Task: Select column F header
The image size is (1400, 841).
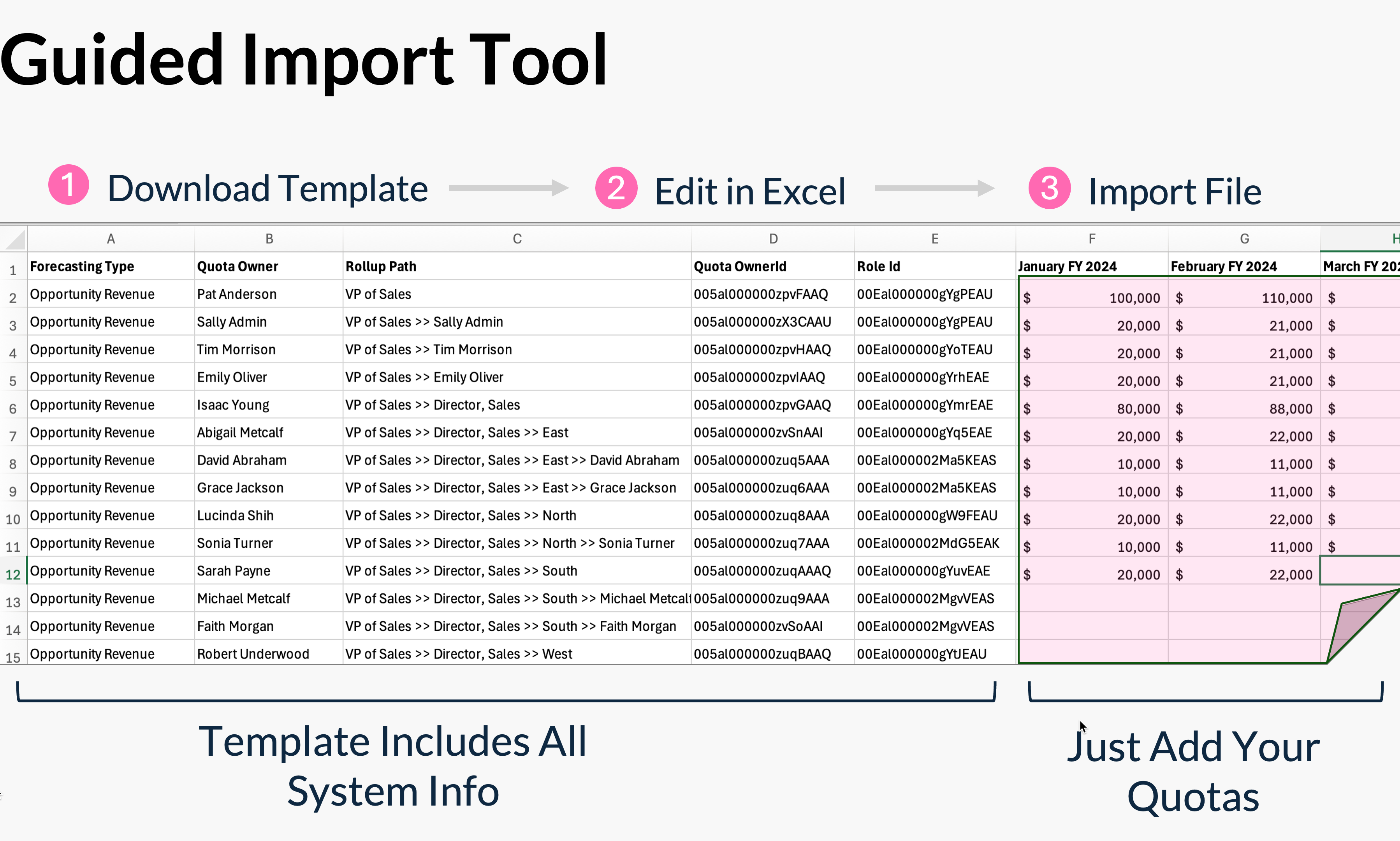Action: click(1092, 239)
